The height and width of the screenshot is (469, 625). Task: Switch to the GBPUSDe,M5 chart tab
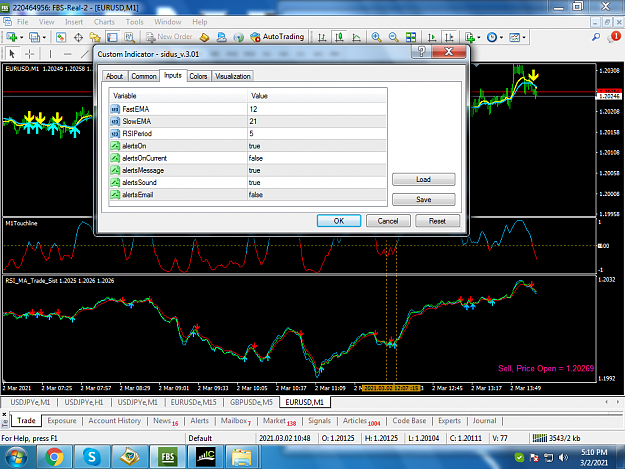coord(251,402)
